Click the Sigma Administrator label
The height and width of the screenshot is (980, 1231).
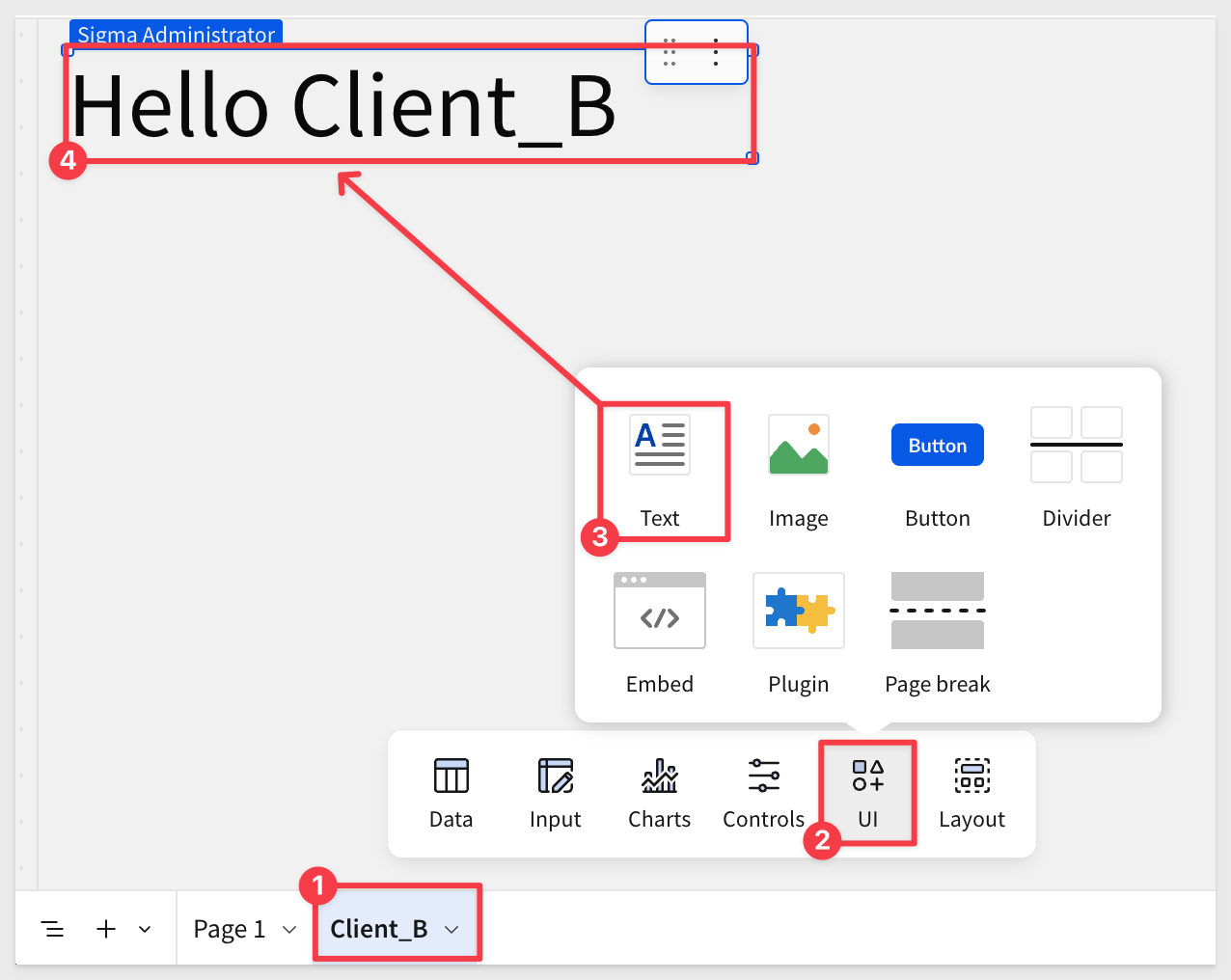(177, 34)
